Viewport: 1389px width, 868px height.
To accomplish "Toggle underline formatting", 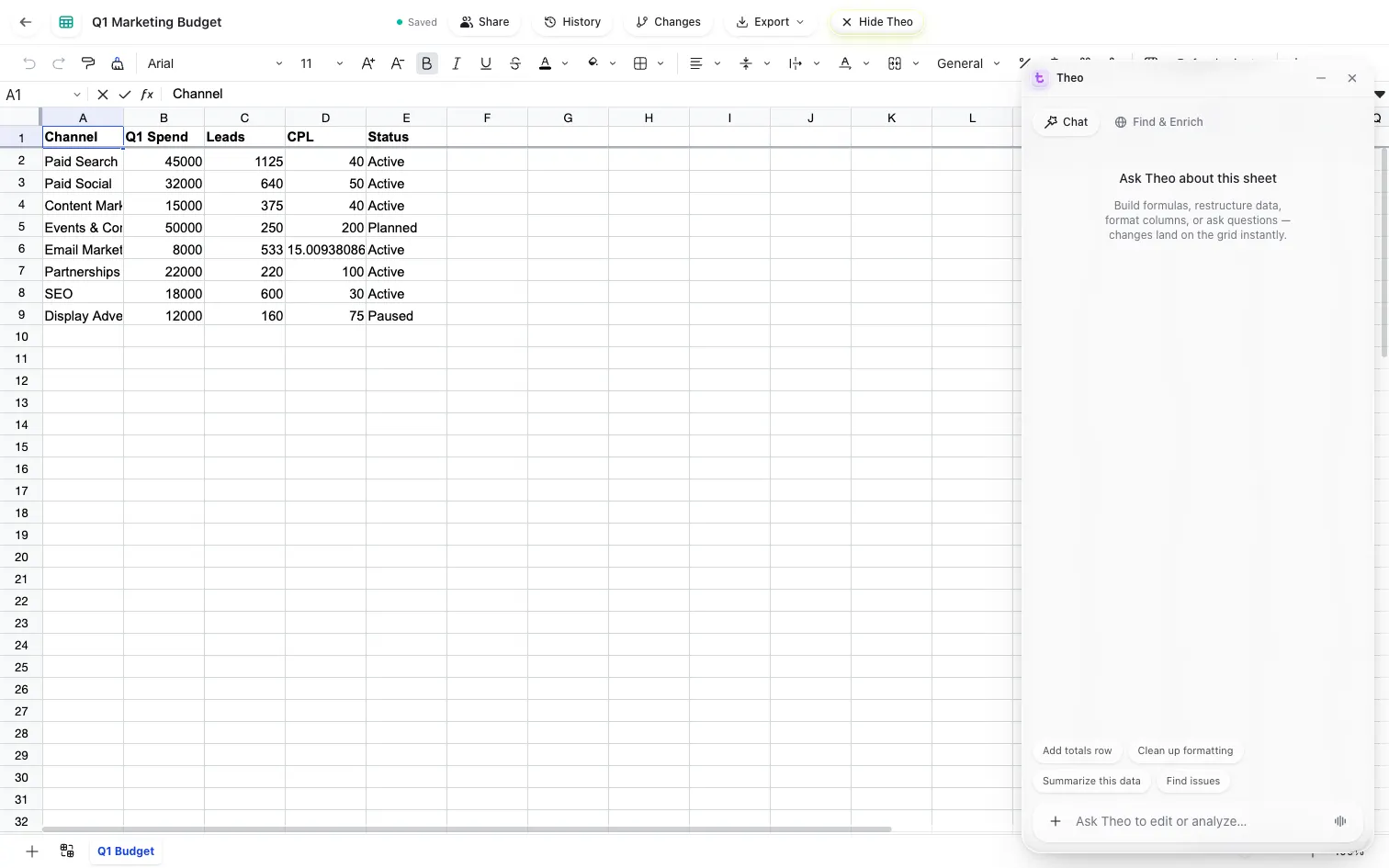I will (486, 63).
